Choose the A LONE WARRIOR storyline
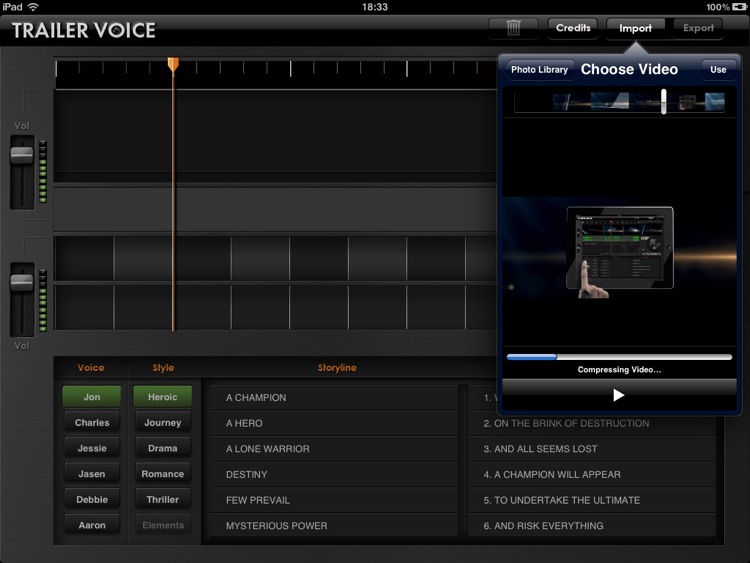 334,449
